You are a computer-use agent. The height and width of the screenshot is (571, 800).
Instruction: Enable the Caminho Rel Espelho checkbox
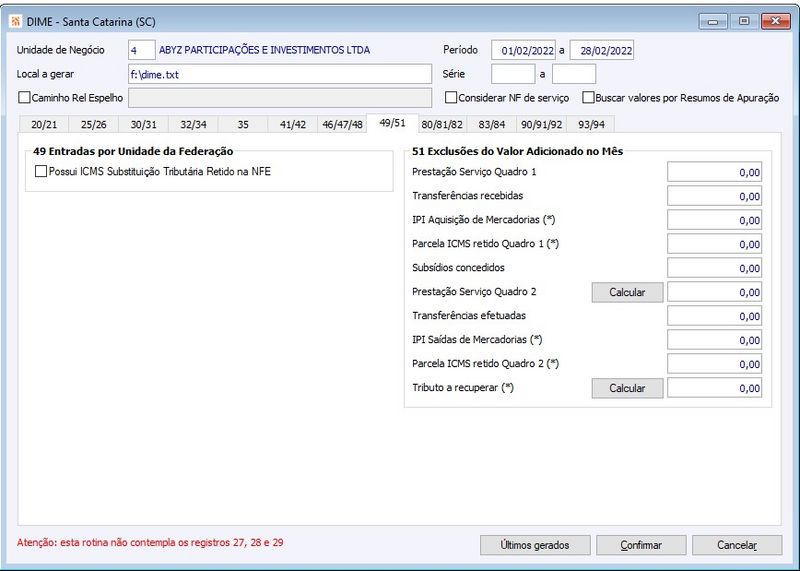[x=24, y=97]
